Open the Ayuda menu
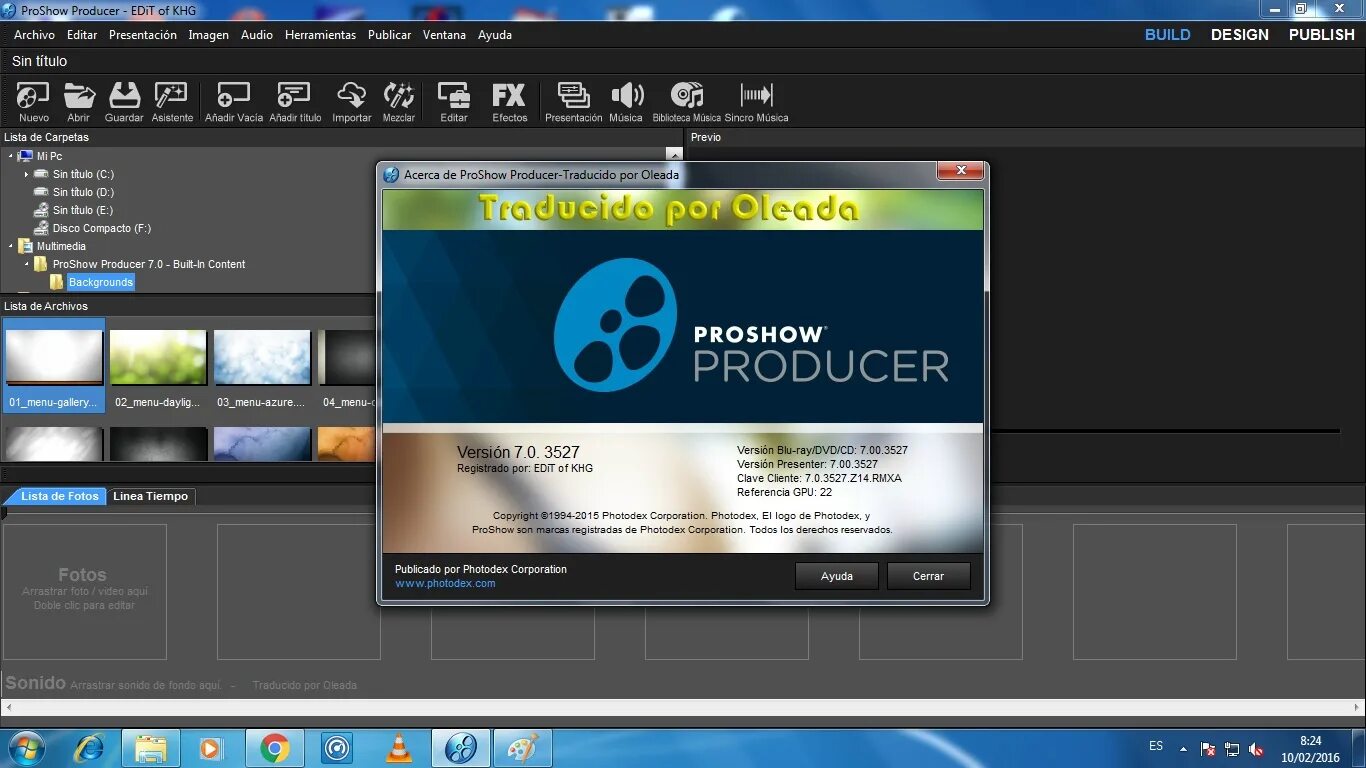Viewport: 1366px width, 768px height. point(495,34)
